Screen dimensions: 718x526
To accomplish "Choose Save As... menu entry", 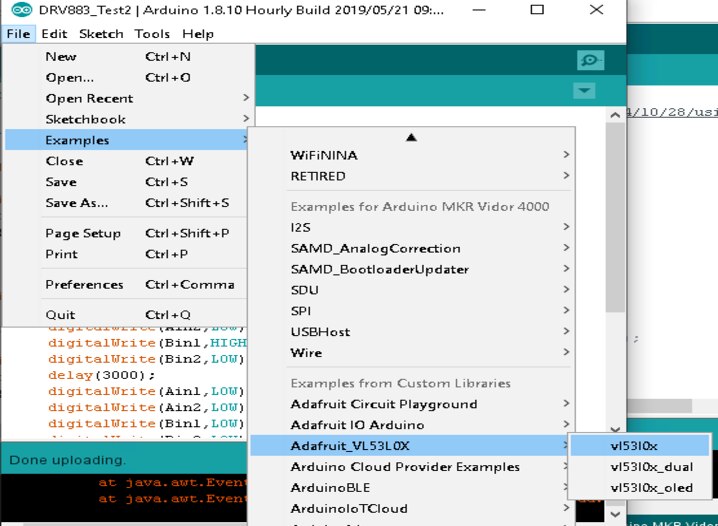I will point(76,203).
